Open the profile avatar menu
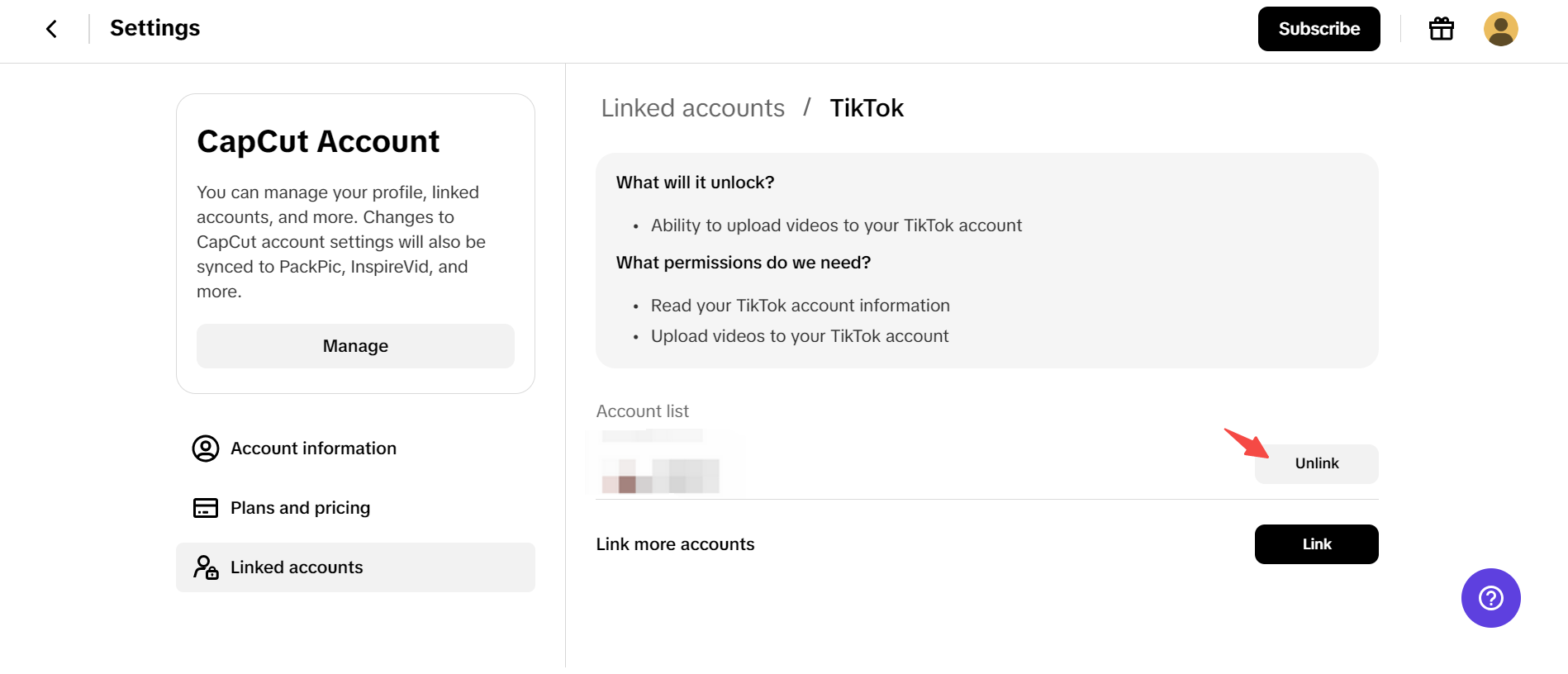The width and height of the screenshot is (1568, 674). [1500, 29]
